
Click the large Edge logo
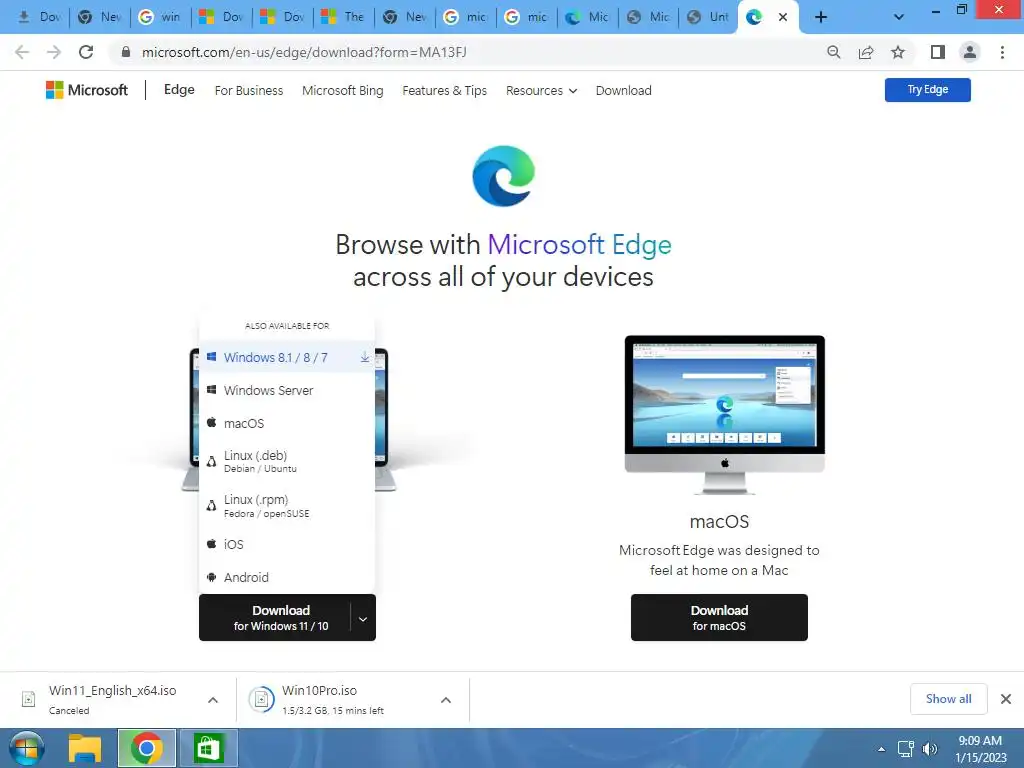[x=504, y=176]
